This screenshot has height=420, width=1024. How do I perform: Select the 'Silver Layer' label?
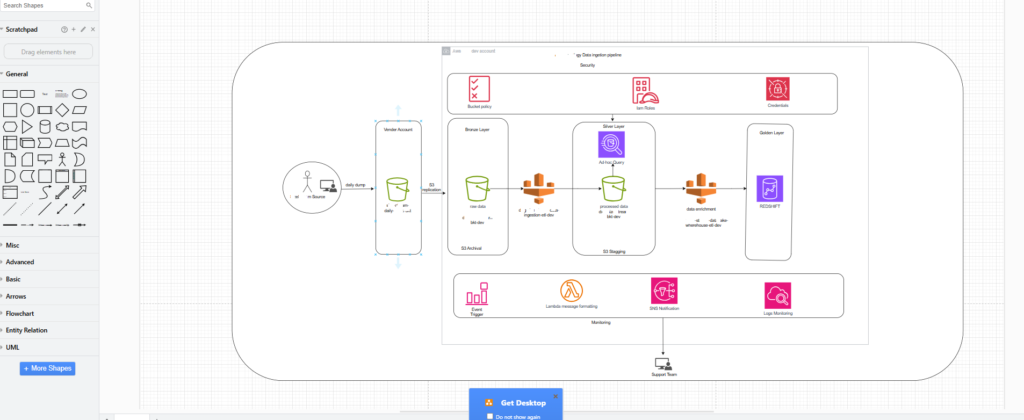(x=613, y=126)
